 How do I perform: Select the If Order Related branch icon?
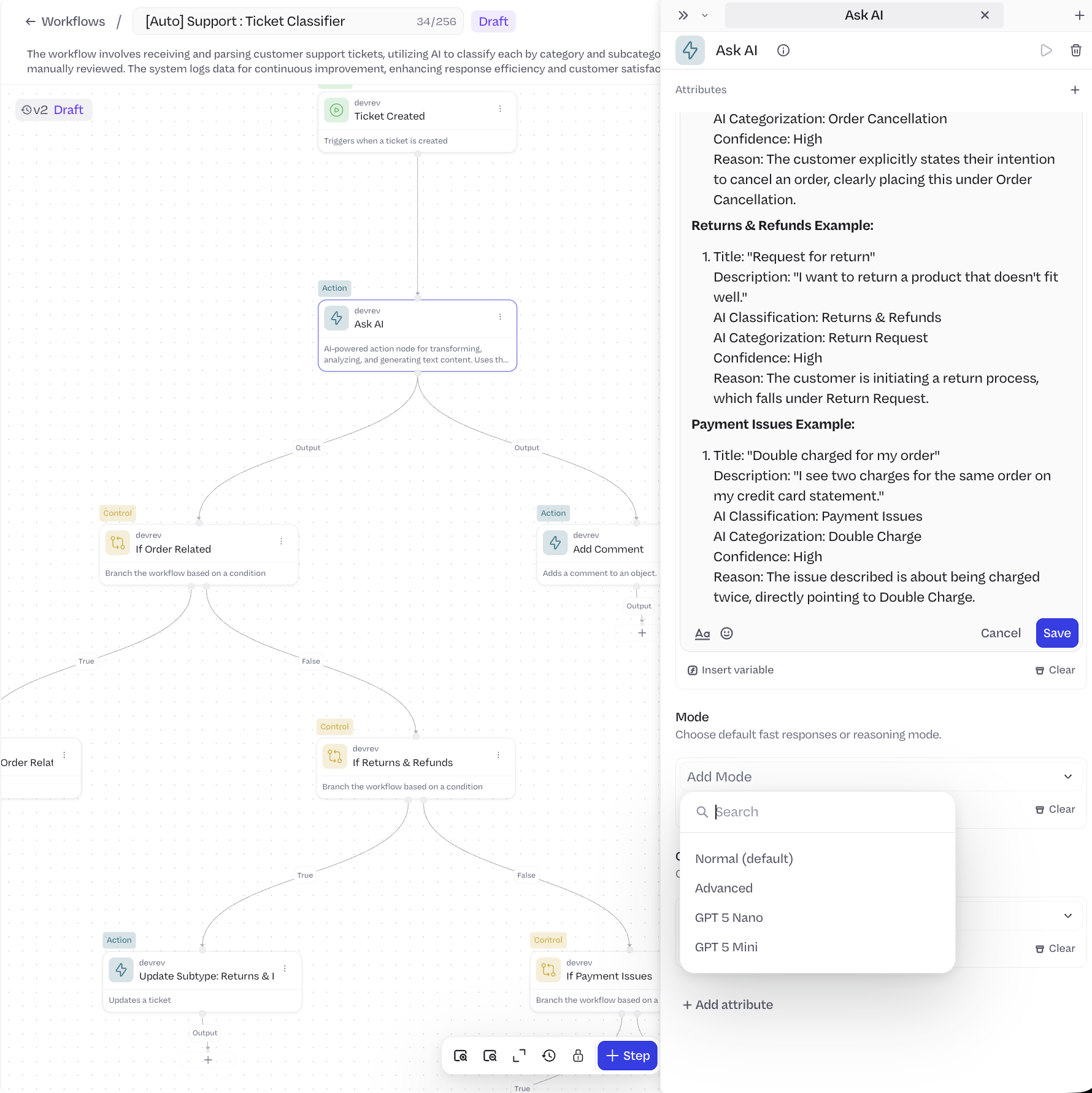tap(118, 542)
